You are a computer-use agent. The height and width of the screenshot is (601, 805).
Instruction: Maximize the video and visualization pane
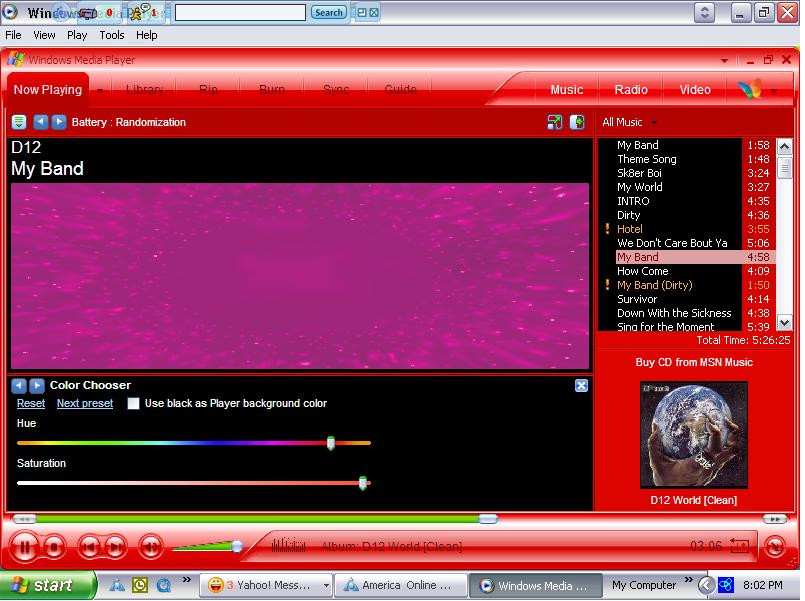[577, 122]
